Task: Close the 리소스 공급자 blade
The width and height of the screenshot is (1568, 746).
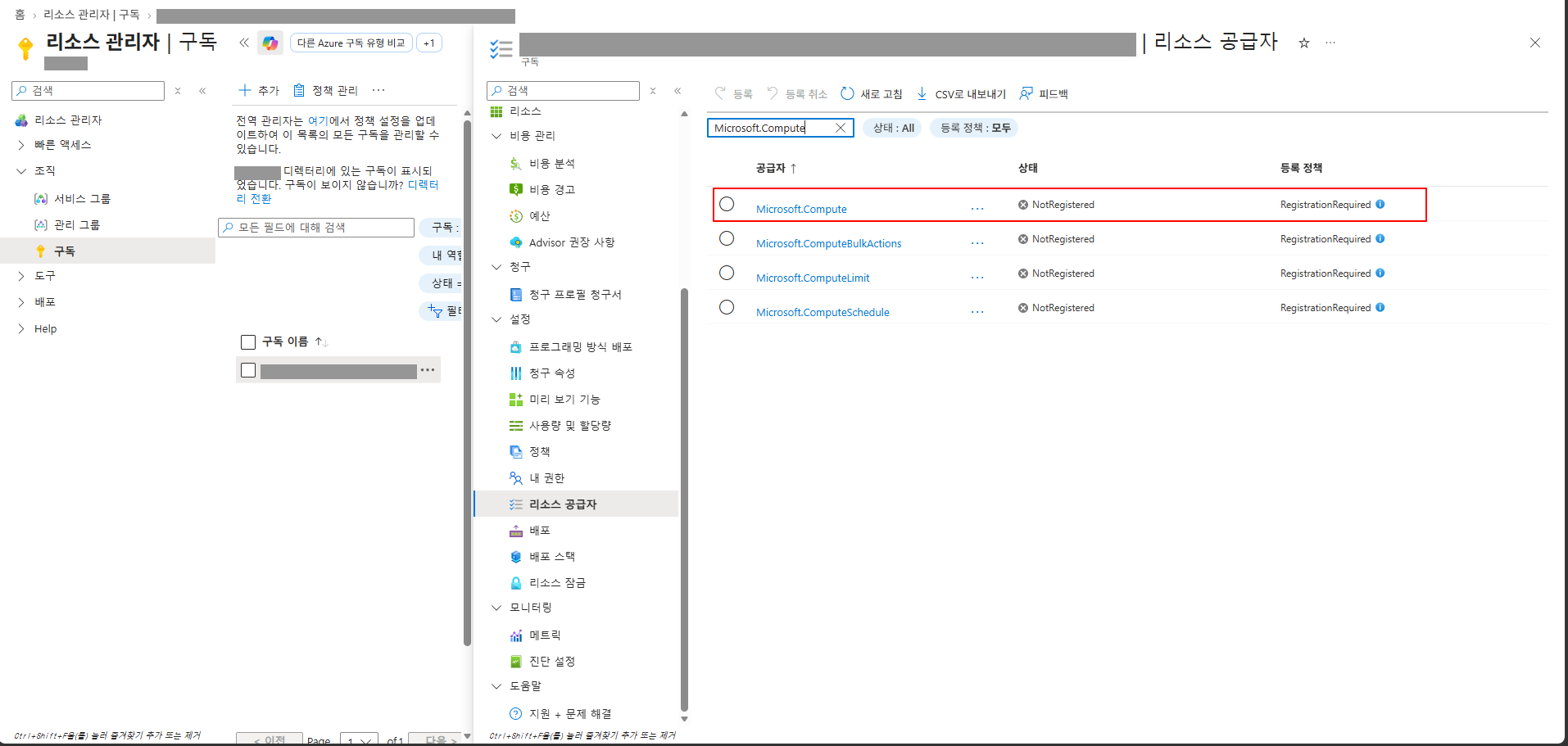Action: pyautogui.click(x=1535, y=43)
